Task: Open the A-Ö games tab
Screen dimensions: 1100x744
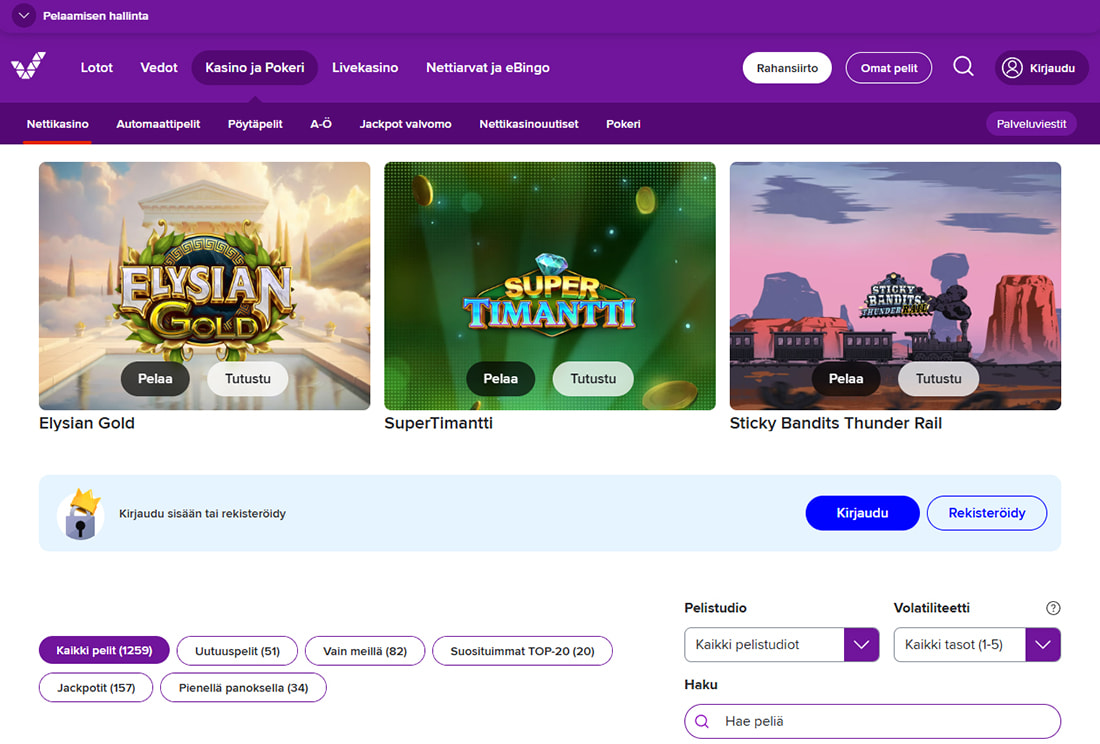Action: (x=321, y=124)
